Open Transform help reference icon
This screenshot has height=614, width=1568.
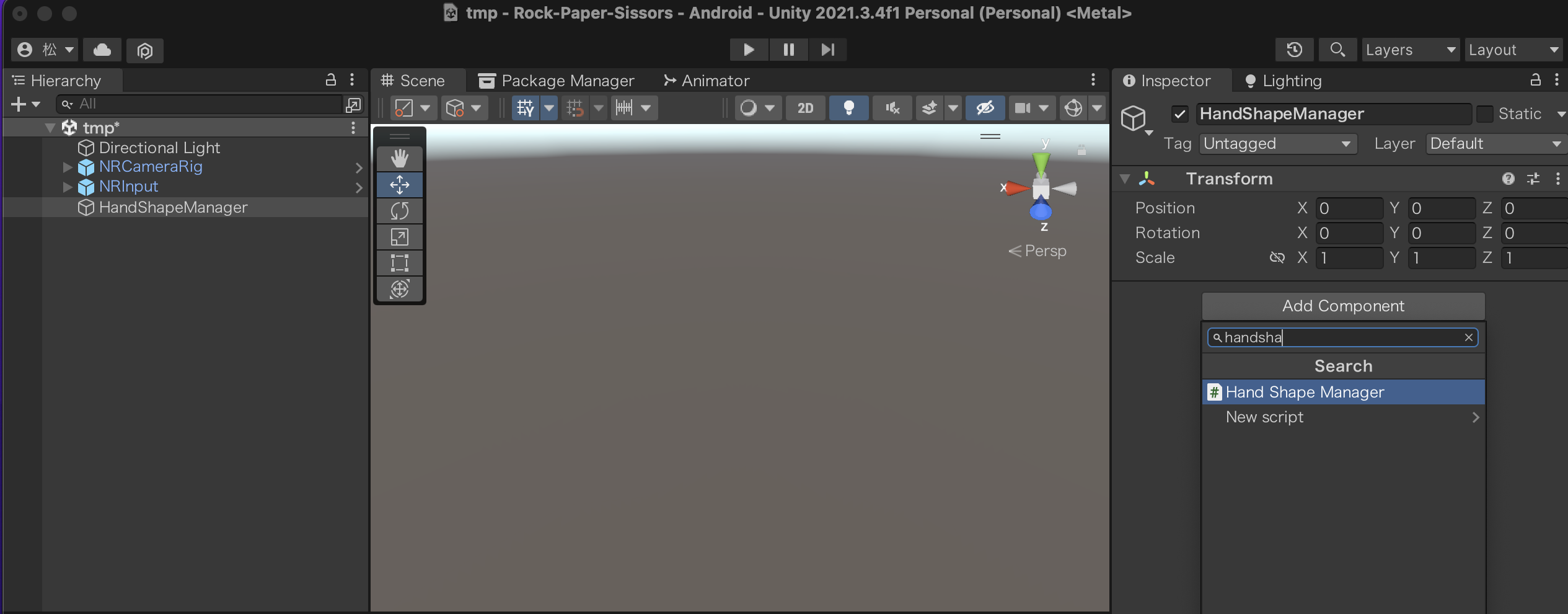[x=1509, y=179]
